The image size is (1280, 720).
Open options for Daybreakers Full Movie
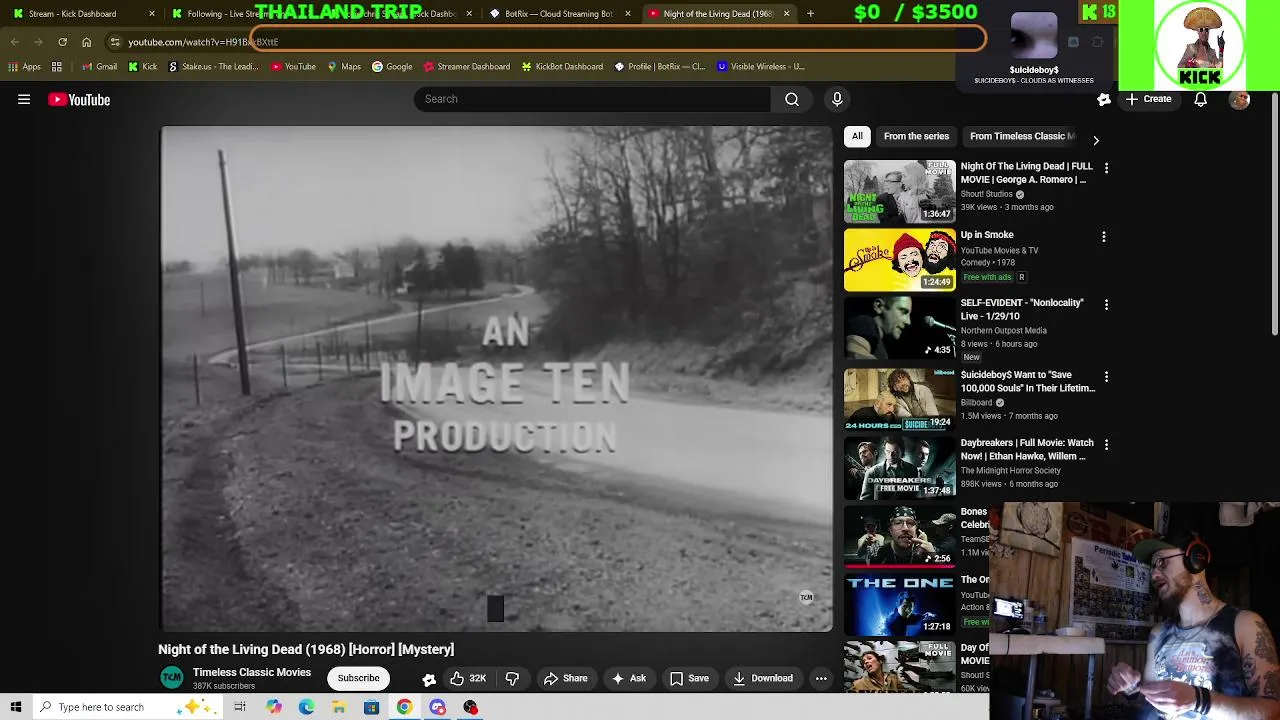[1106, 445]
